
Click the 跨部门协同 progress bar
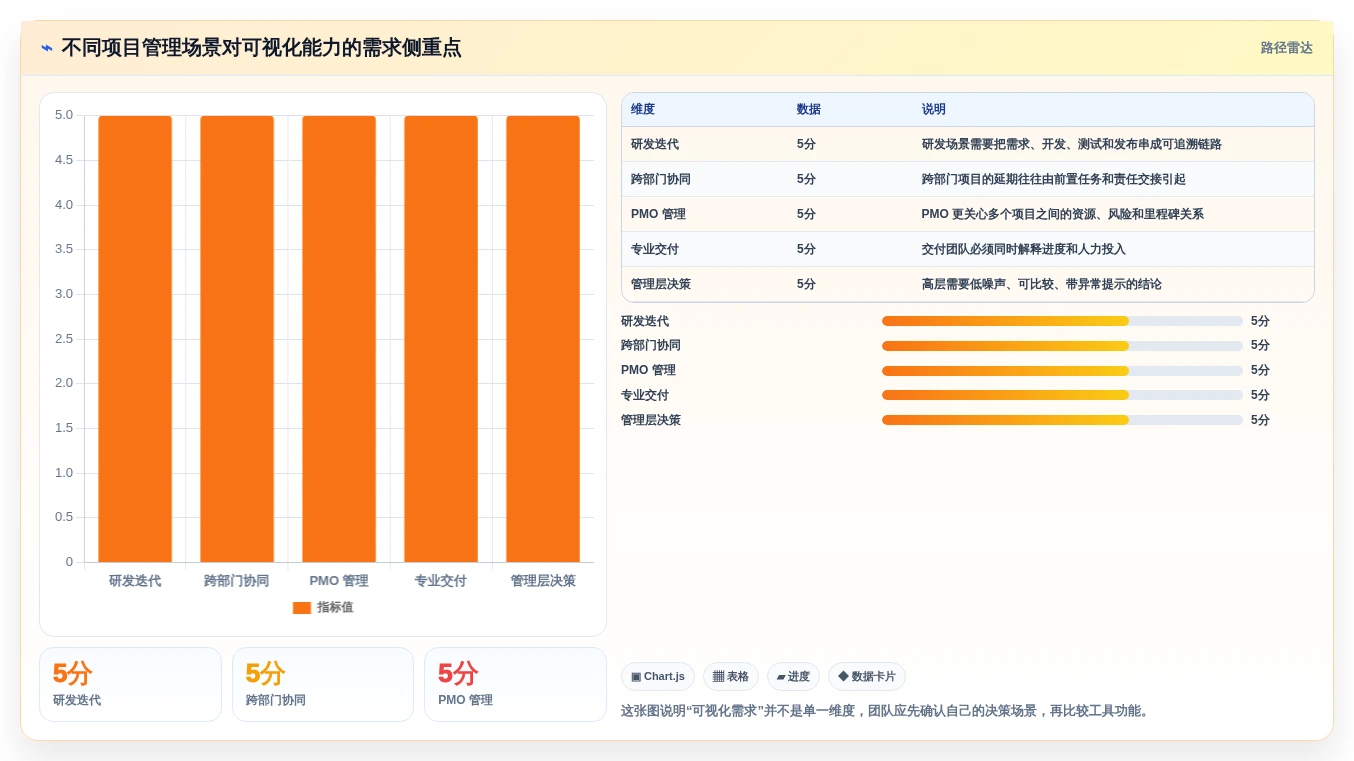(x=1062, y=346)
